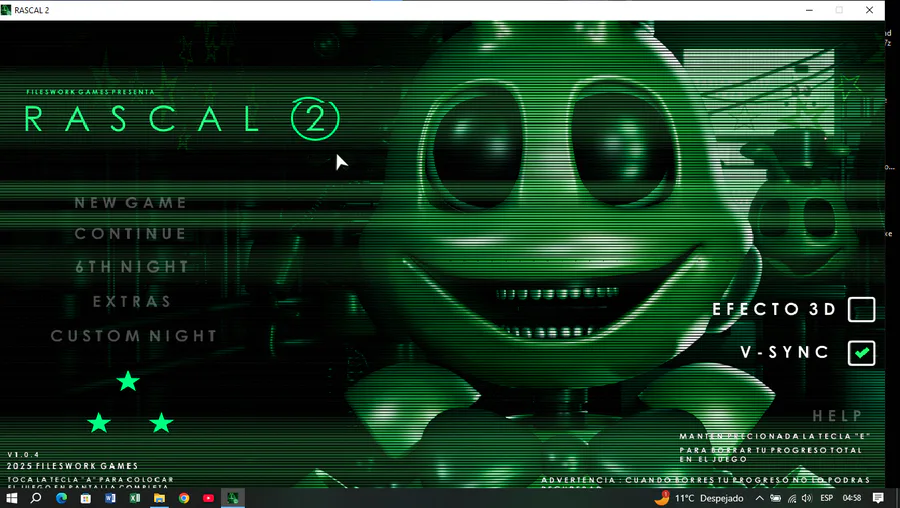Click the '2025 FILESWORK GAMES' text
The width and height of the screenshot is (900, 508).
73,466
